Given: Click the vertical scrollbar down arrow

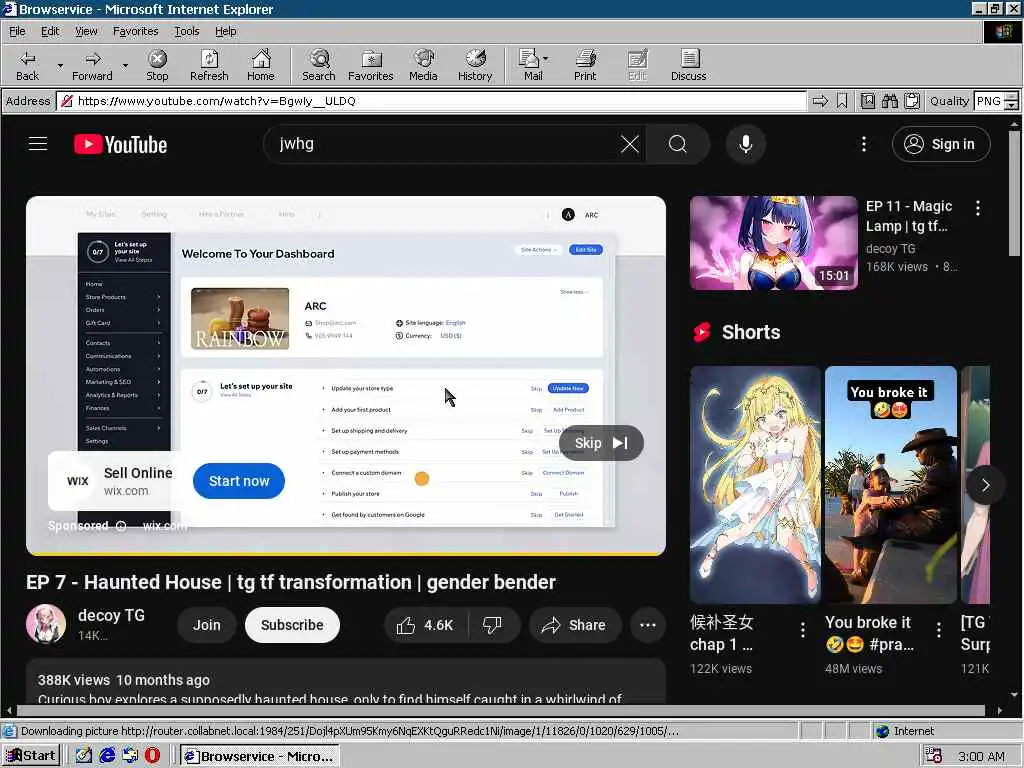Looking at the screenshot, I should click(1014, 695).
